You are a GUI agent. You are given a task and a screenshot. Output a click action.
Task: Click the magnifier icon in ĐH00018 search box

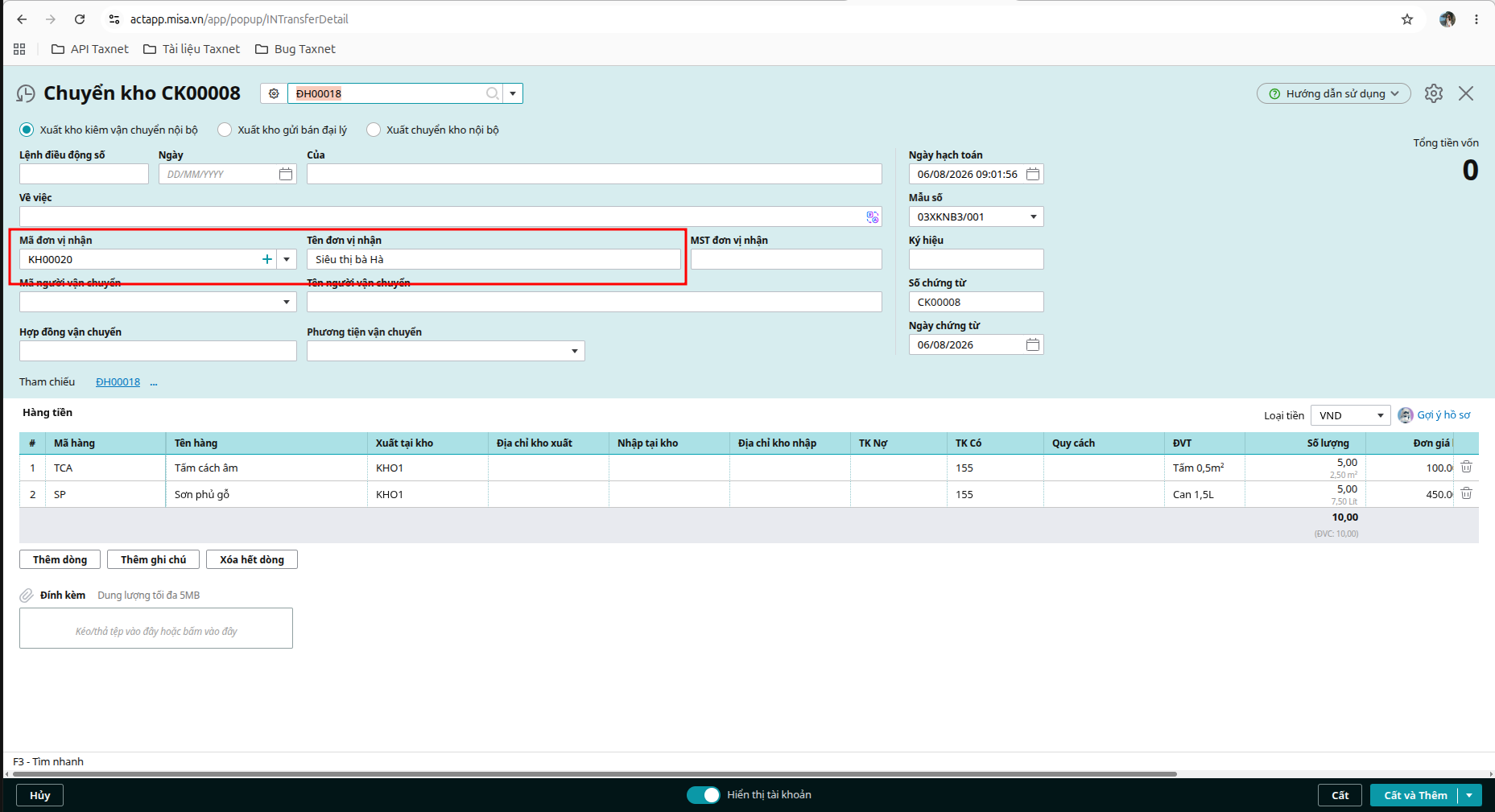(x=493, y=93)
